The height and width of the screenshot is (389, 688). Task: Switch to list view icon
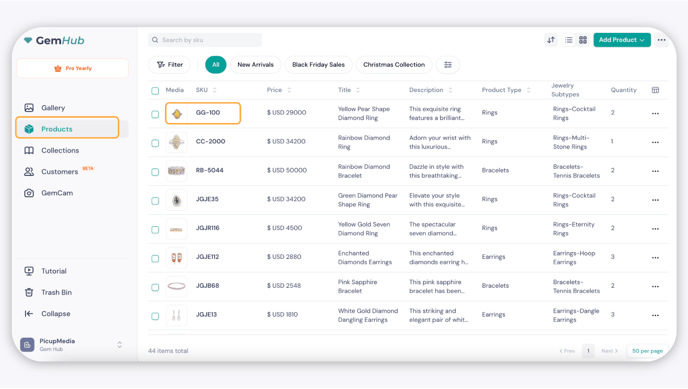coord(569,40)
